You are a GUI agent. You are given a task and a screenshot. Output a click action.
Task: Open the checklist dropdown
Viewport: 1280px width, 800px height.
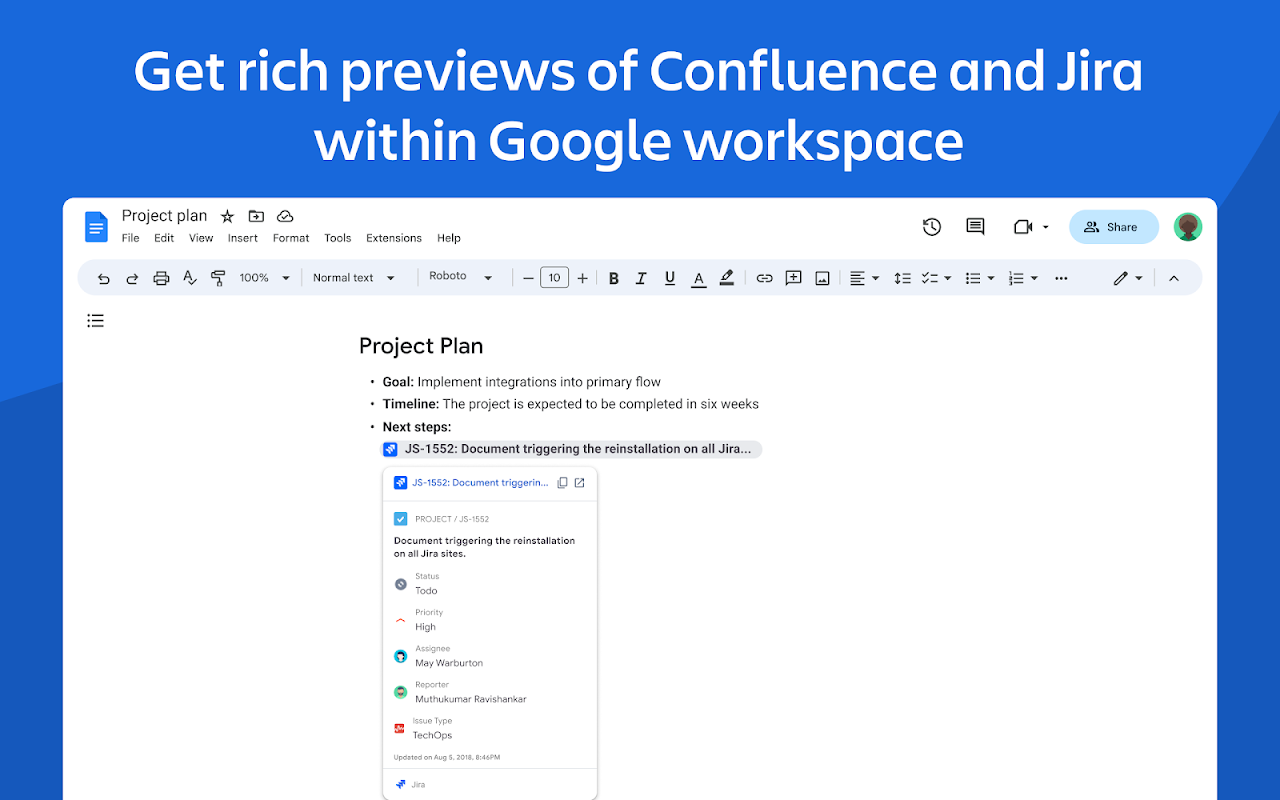click(936, 278)
